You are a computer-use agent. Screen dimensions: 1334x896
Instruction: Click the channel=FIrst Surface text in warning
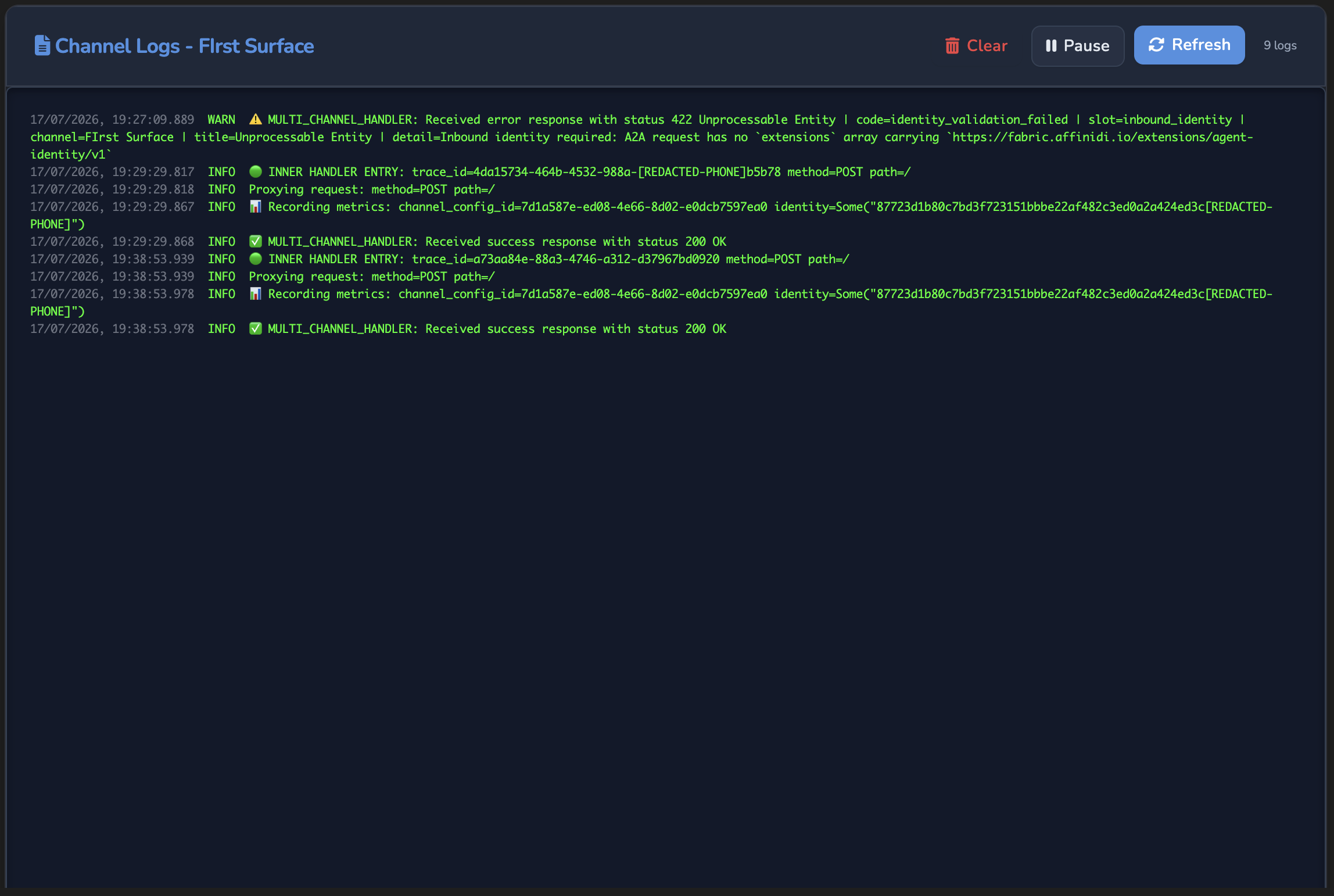(x=102, y=137)
